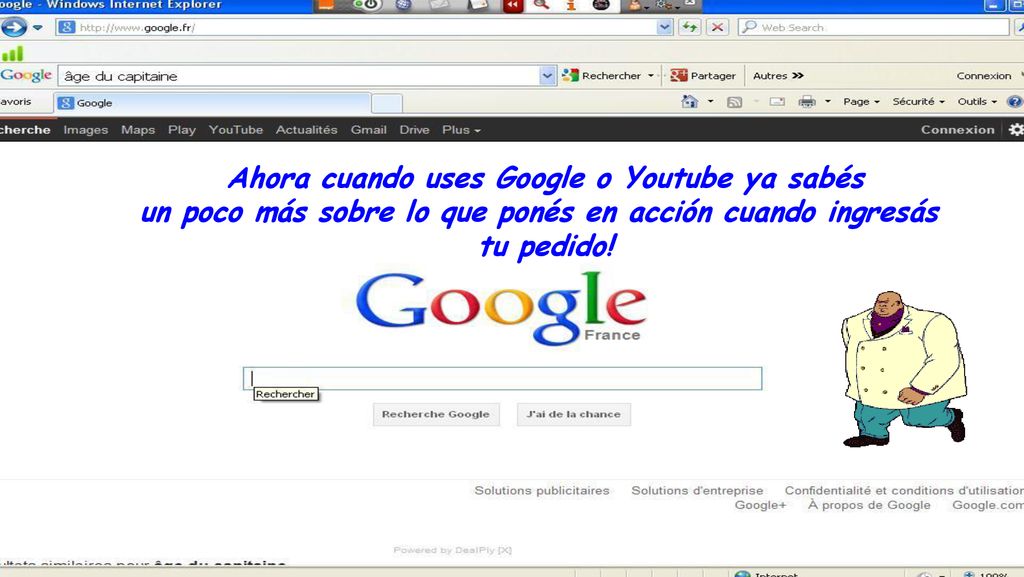Click the green power icon in top strip
The width and height of the screenshot is (1024, 577).
coord(370,5)
